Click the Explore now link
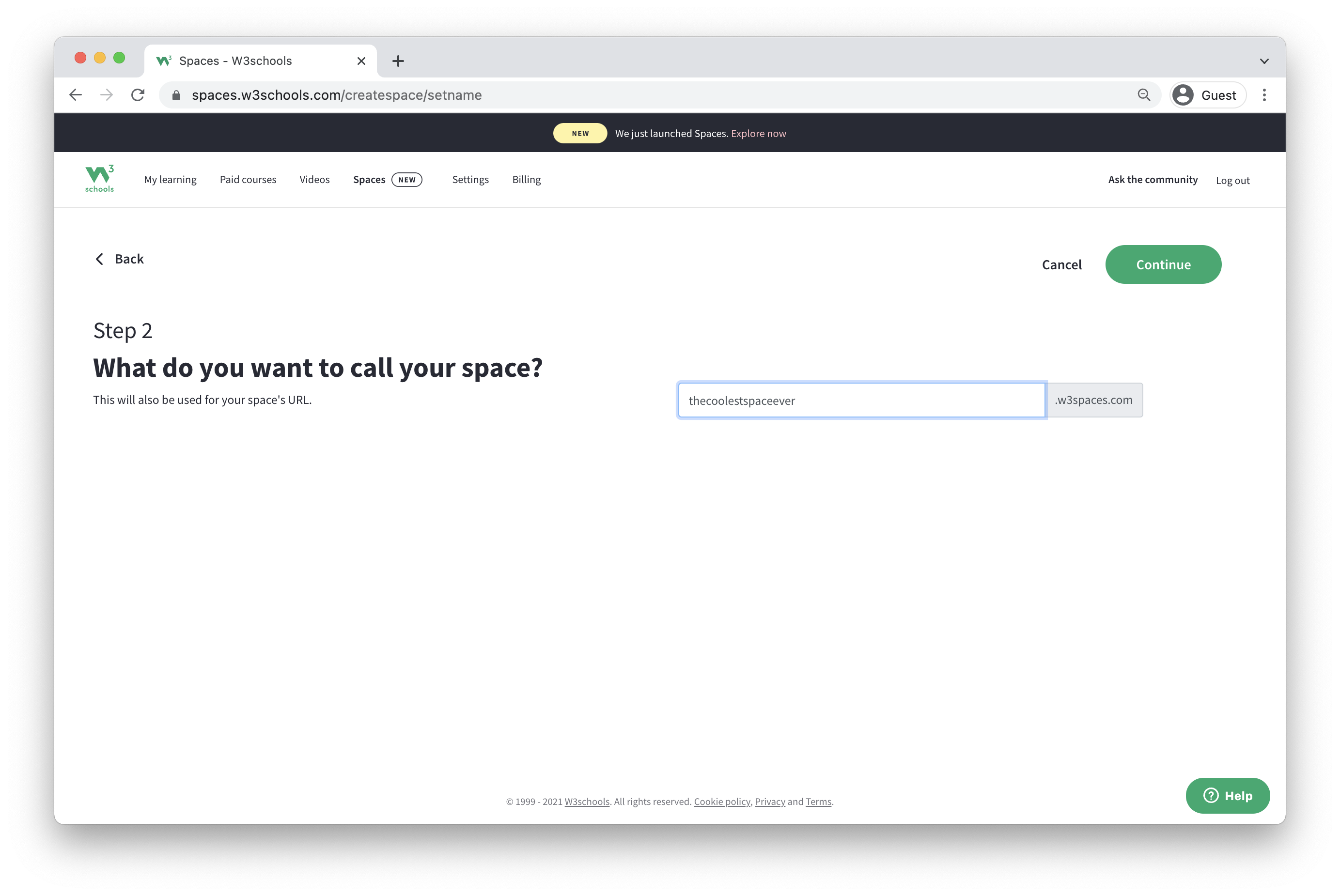The height and width of the screenshot is (896, 1340). tap(758, 132)
